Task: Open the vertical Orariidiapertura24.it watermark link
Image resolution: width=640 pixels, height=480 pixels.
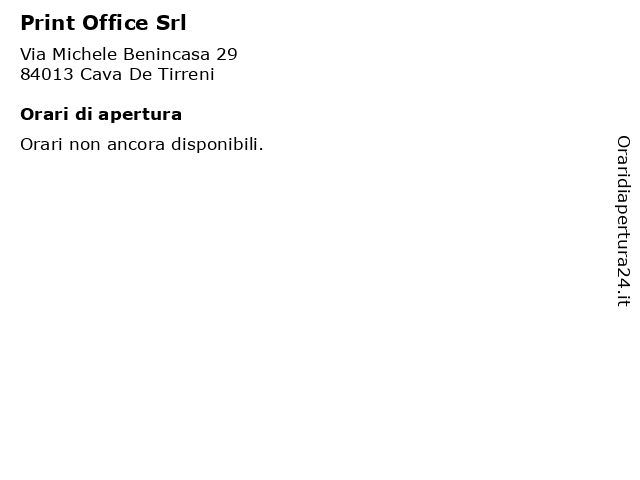Action: 623,221
